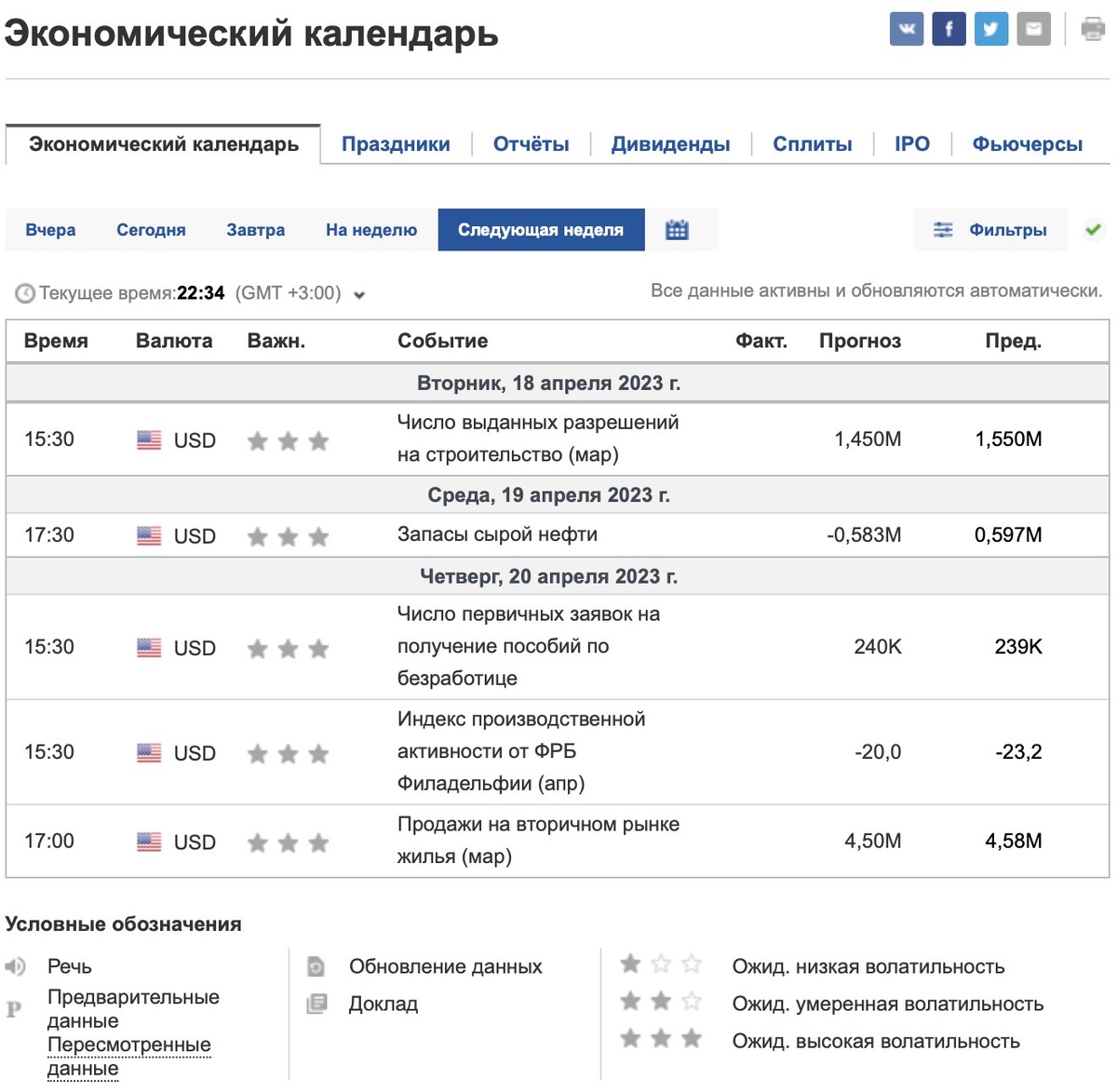Send the calendar by email icon
This screenshot has height=1092, width=1117.
[1033, 28]
